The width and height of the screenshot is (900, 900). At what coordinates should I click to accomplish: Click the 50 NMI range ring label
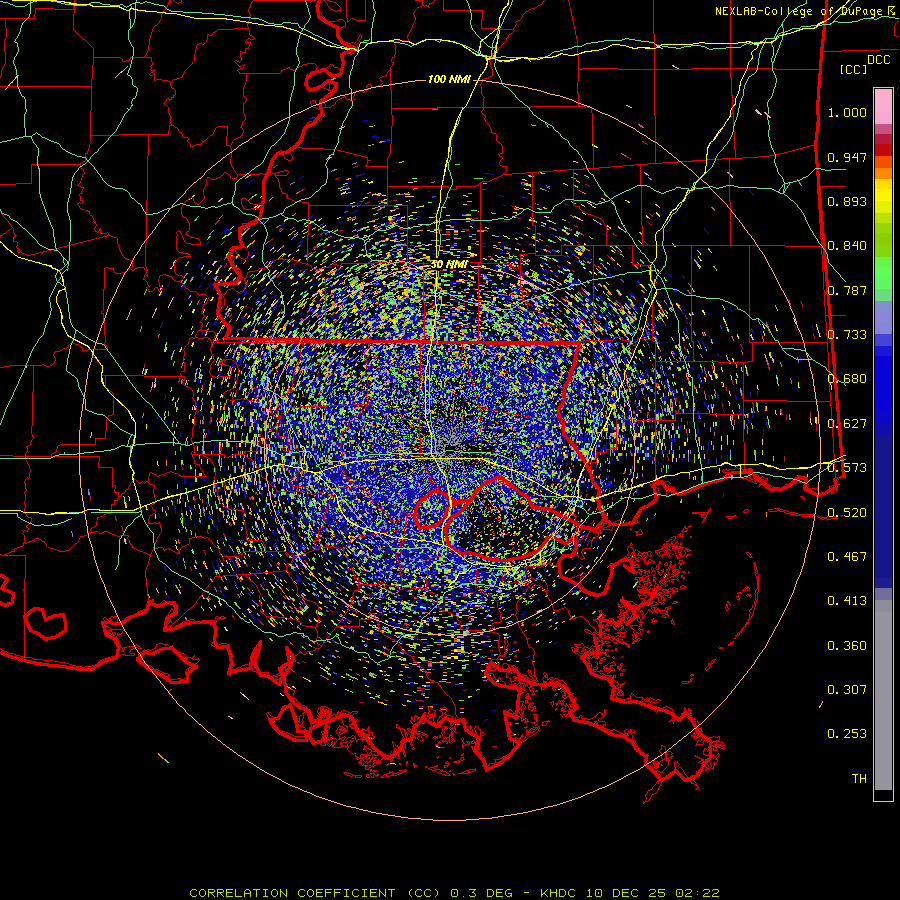(x=449, y=265)
